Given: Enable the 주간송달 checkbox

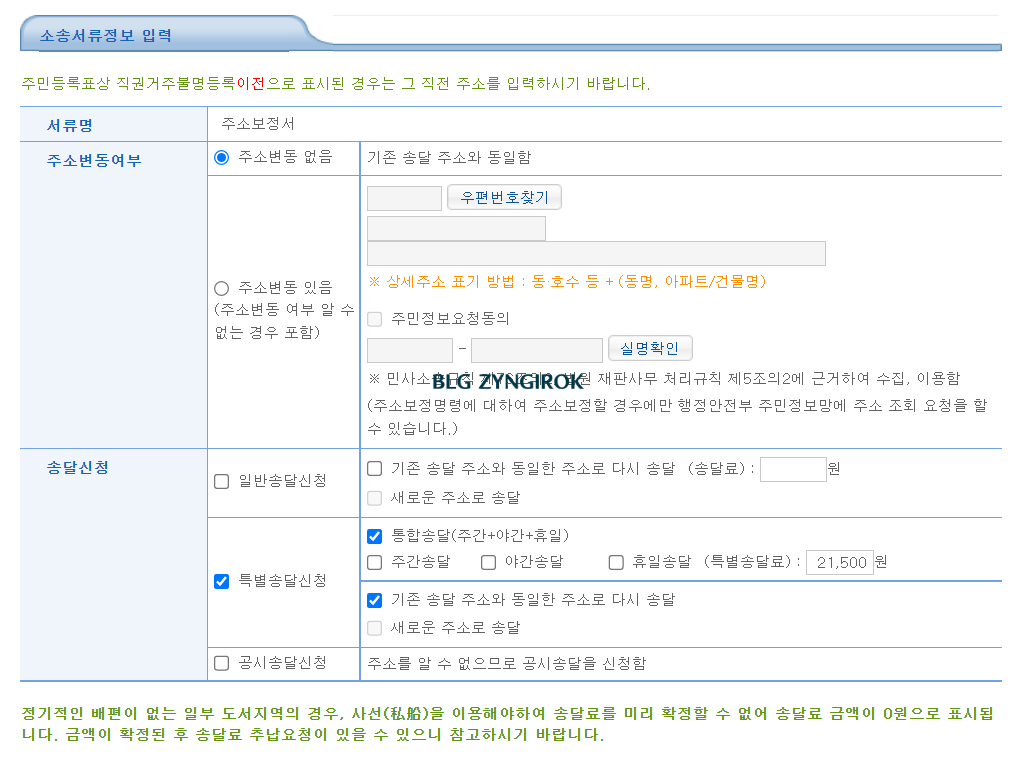Looking at the screenshot, I should click(x=375, y=562).
